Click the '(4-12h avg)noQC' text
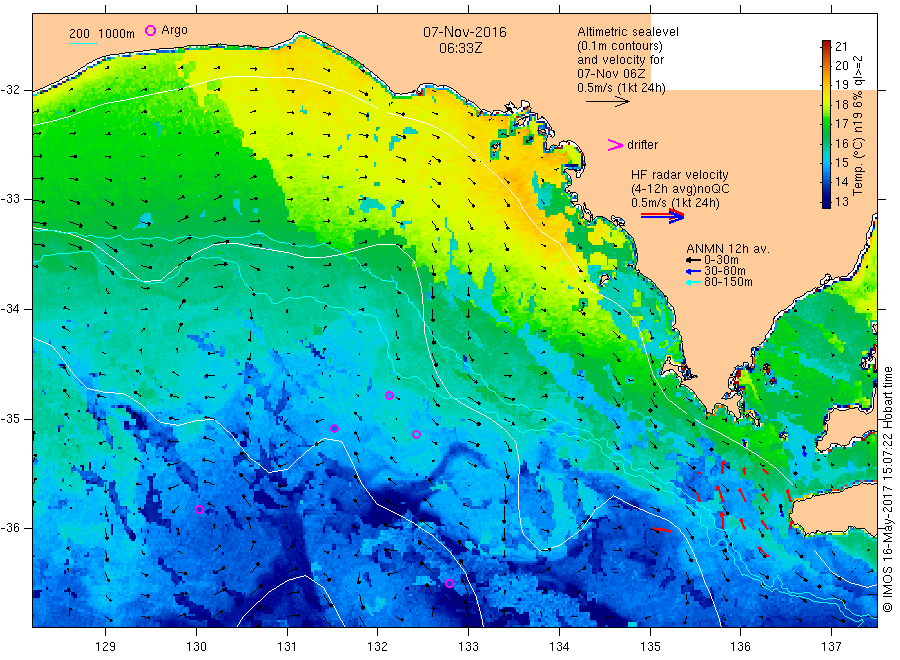 coord(681,189)
